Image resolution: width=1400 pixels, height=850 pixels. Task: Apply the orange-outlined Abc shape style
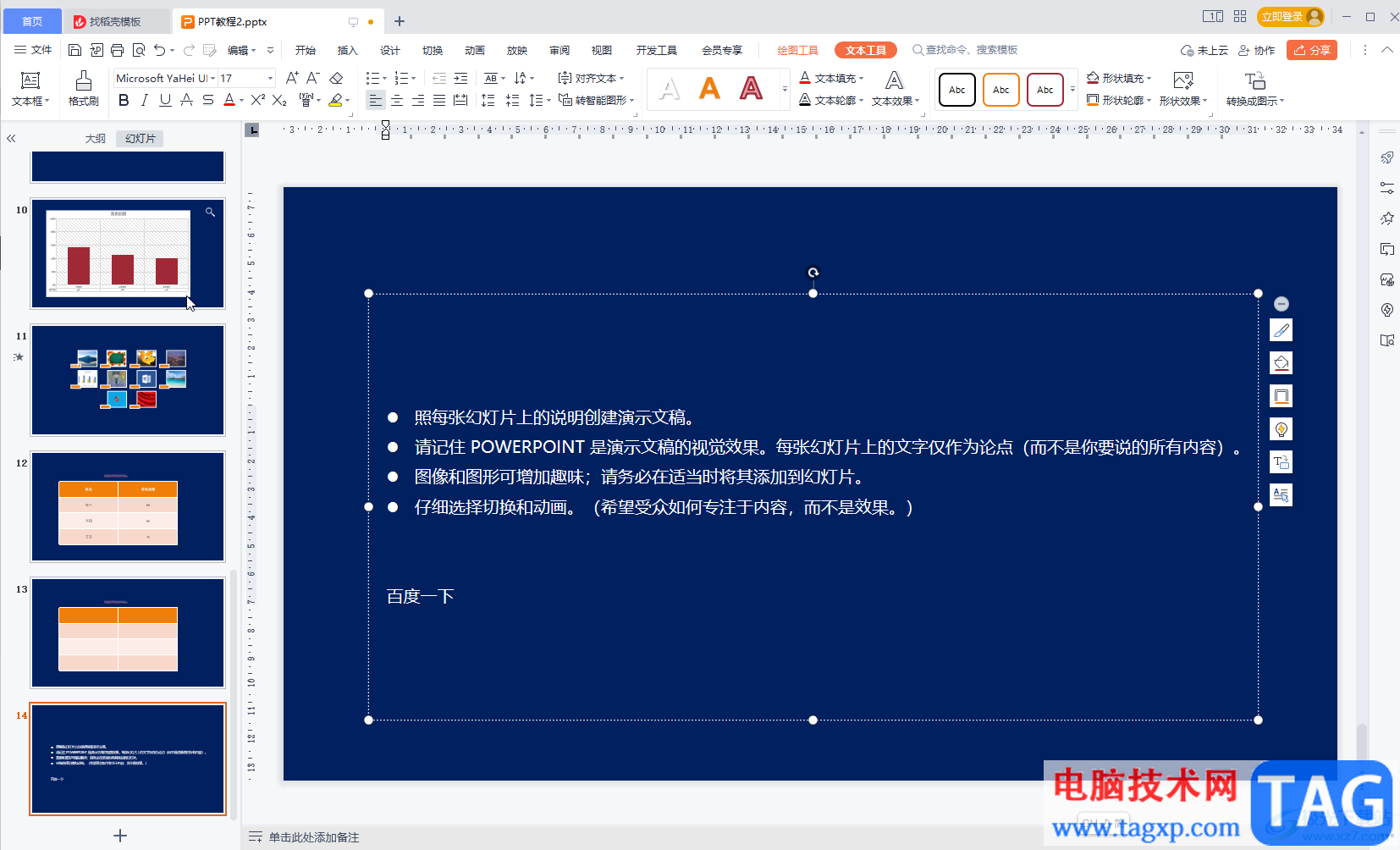[1001, 90]
